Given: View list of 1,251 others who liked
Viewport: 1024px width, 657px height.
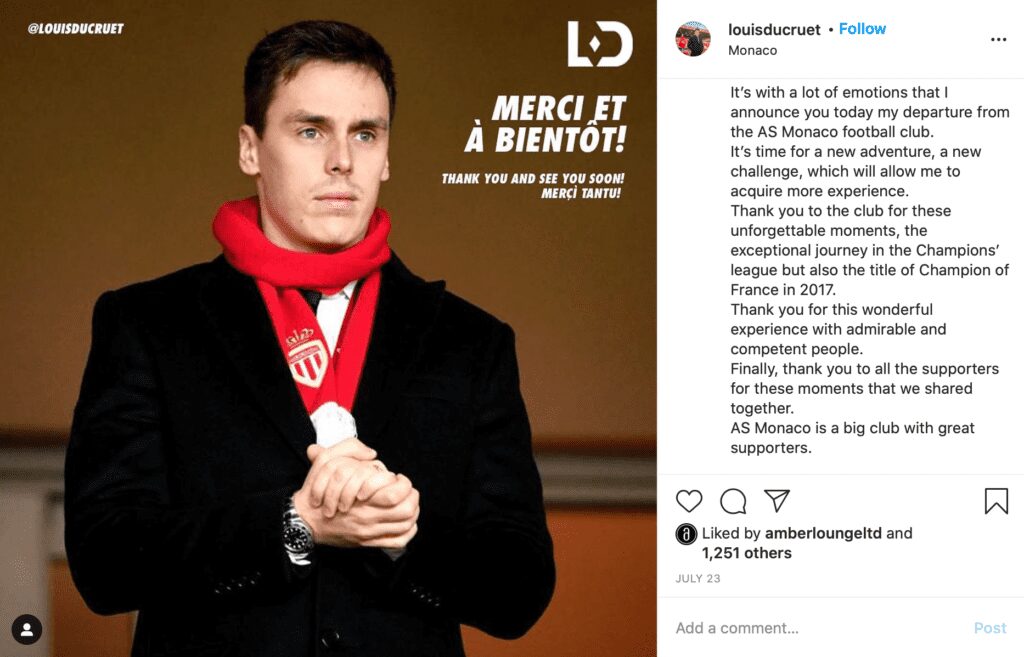Looking at the screenshot, I should pos(746,553).
